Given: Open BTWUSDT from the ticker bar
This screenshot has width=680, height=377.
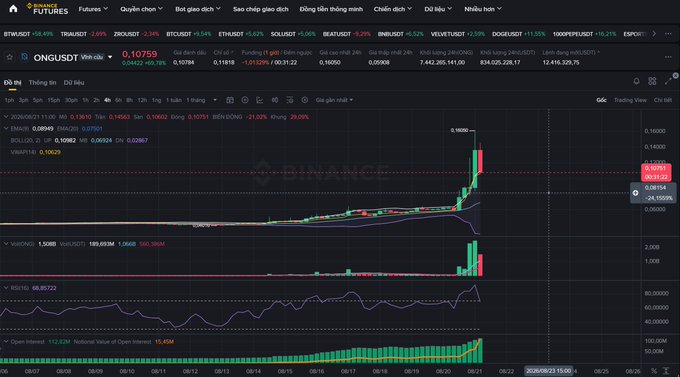Looking at the screenshot, I should coord(28,34).
